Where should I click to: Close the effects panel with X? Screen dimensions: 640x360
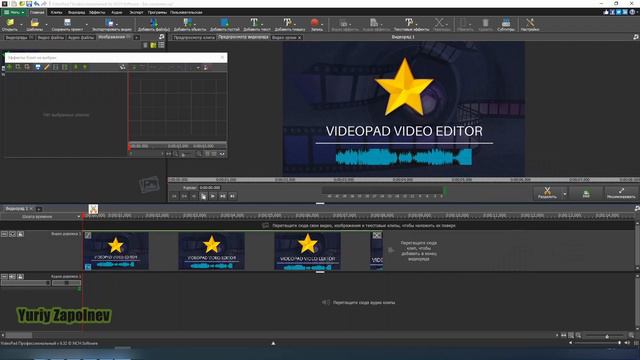point(222,58)
